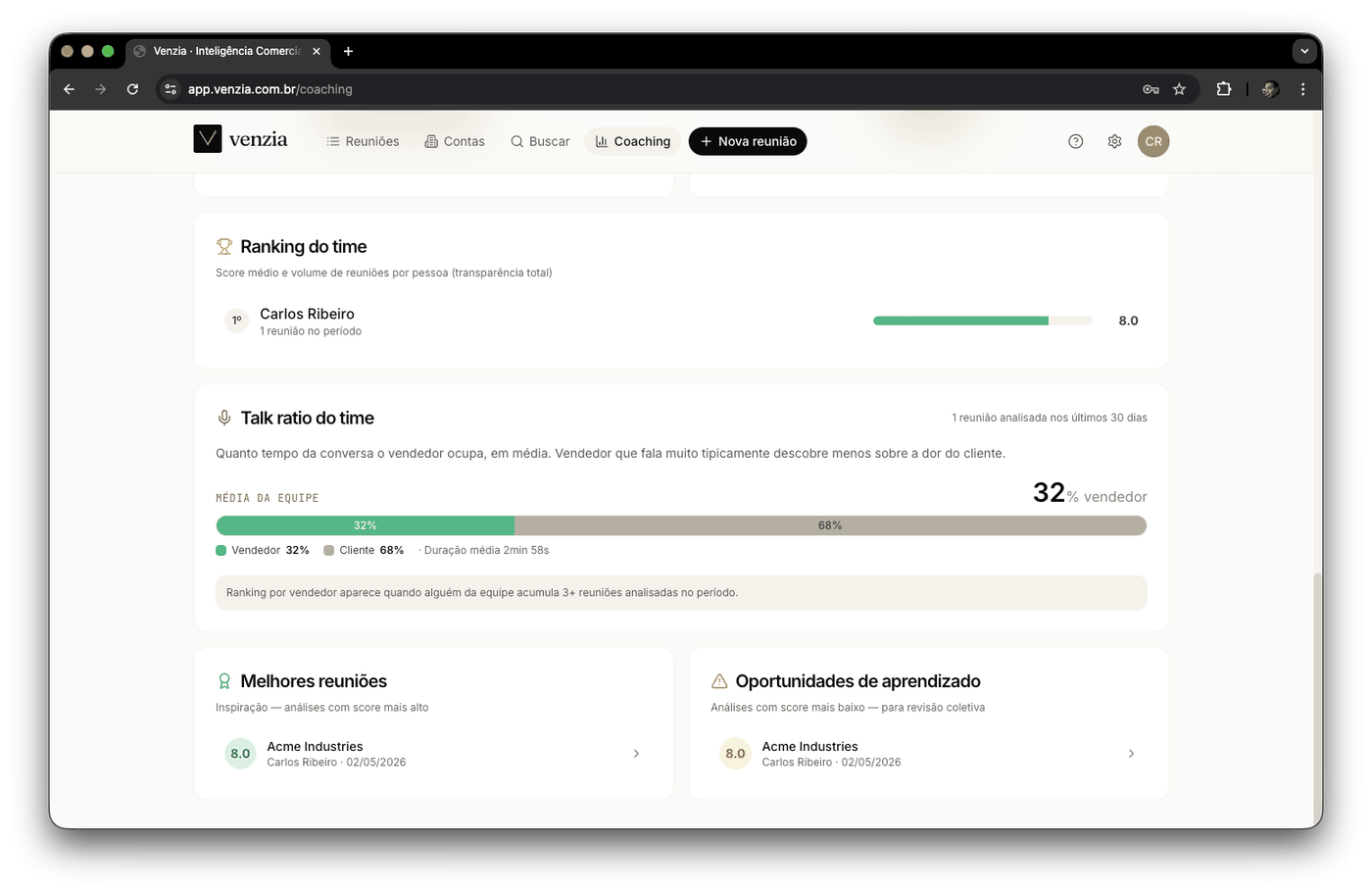Click the browser forward arrow
The image size is (1372, 894).
(x=100, y=89)
